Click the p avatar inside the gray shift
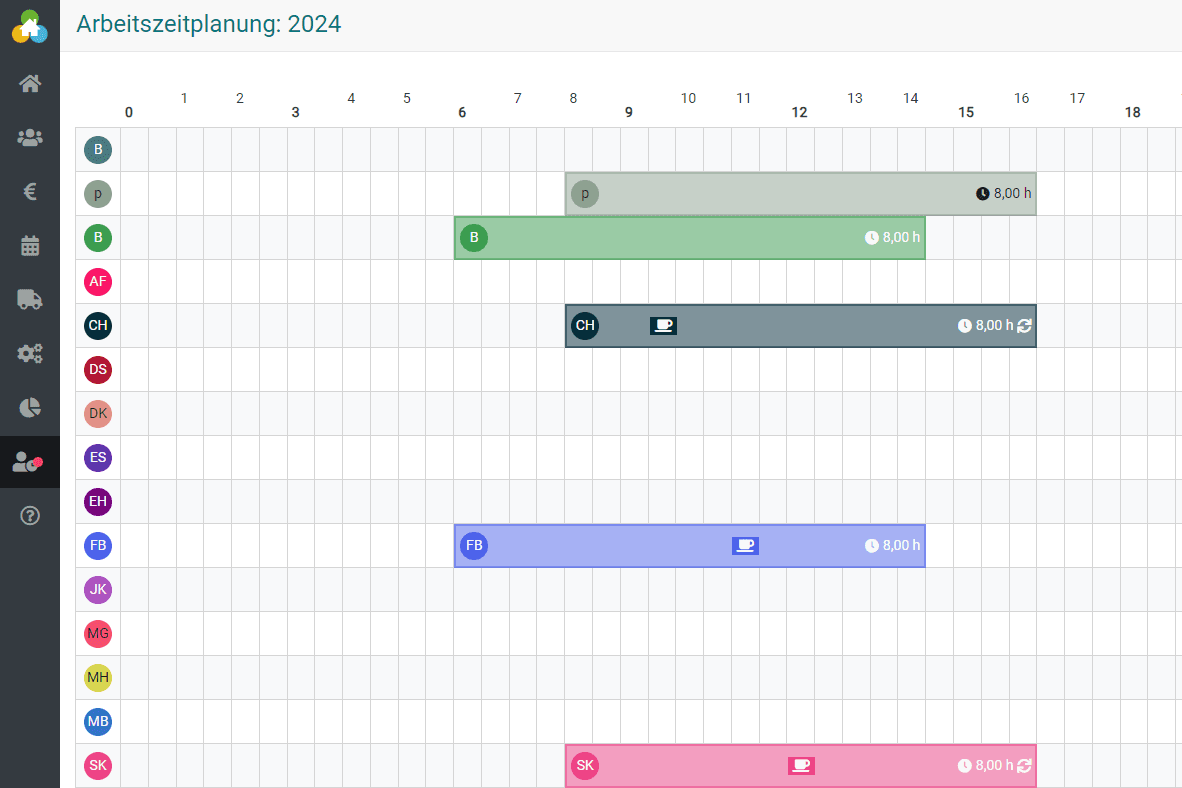 coord(585,194)
